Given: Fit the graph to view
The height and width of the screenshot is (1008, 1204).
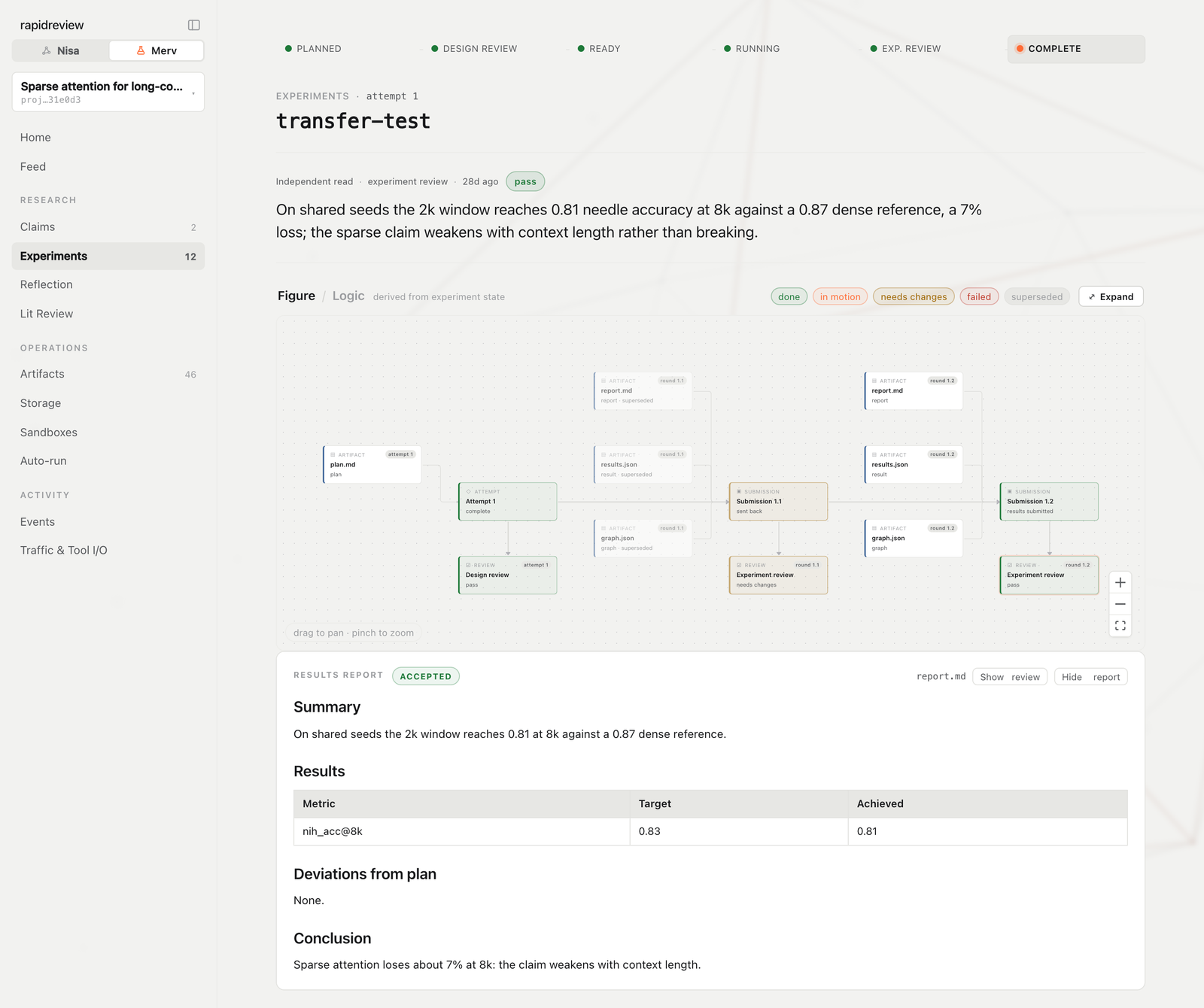Looking at the screenshot, I should point(1120,626).
